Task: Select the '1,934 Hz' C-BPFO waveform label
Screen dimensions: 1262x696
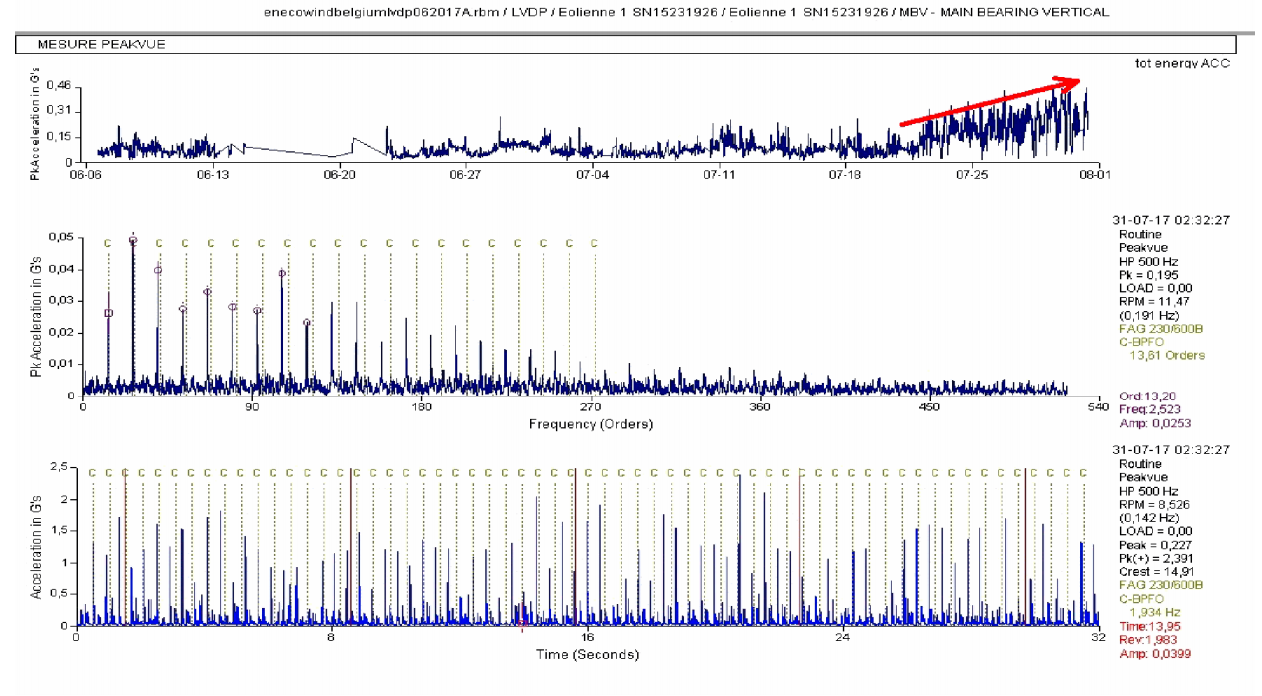Action: (1156, 611)
